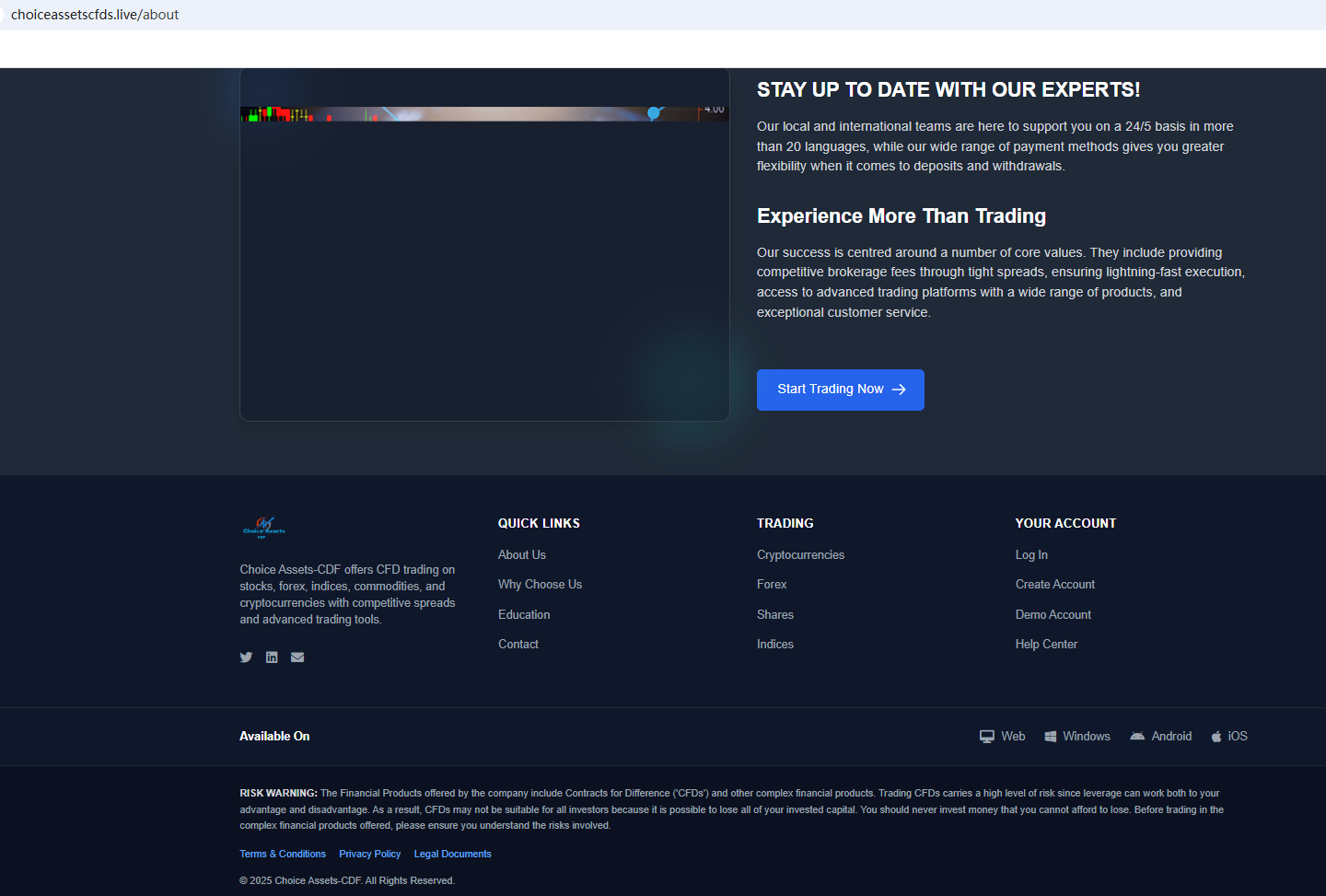1326x896 pixels.
Task: Select the Web platform icon
Action: point(987,737)
